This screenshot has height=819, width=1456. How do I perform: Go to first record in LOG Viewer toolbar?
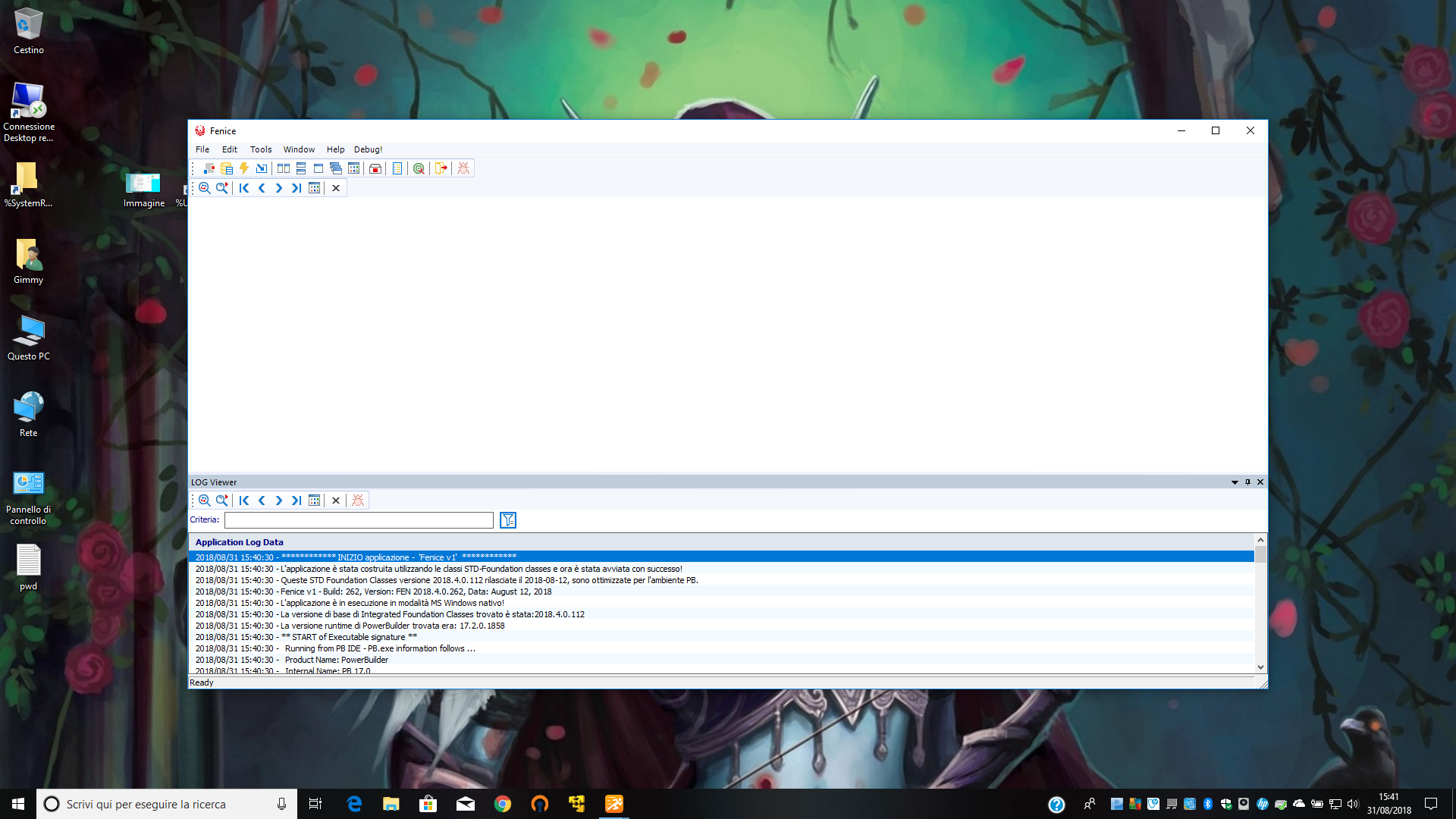click(x=244, y=500)
